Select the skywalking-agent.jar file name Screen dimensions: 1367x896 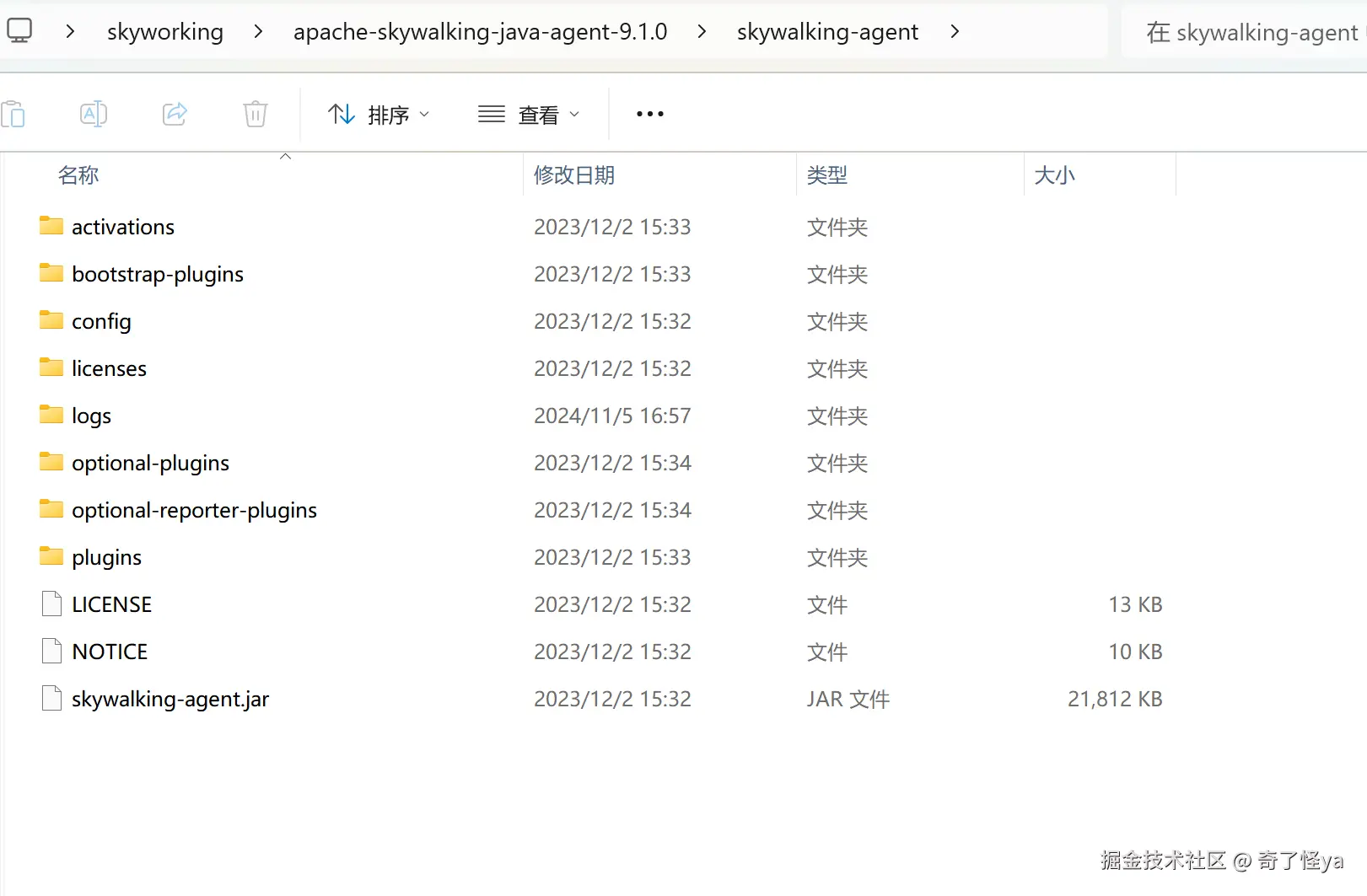coord(170,699)
